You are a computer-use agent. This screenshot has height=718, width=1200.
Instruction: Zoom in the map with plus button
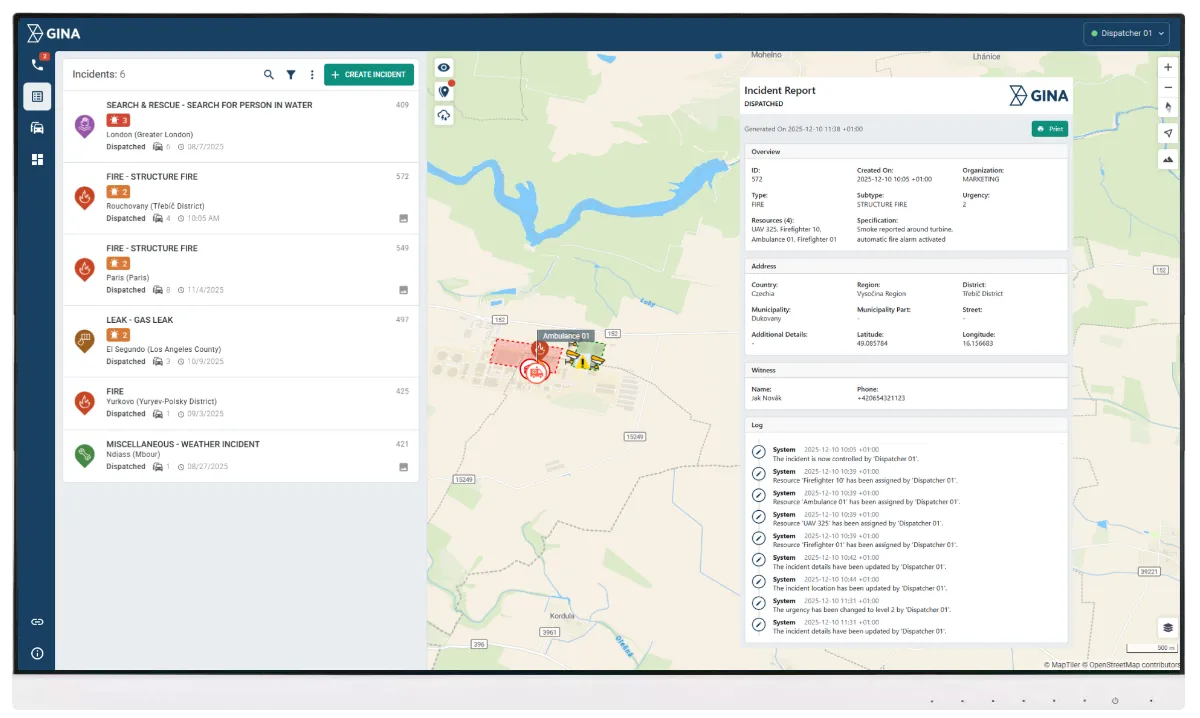click(1168, 67)
